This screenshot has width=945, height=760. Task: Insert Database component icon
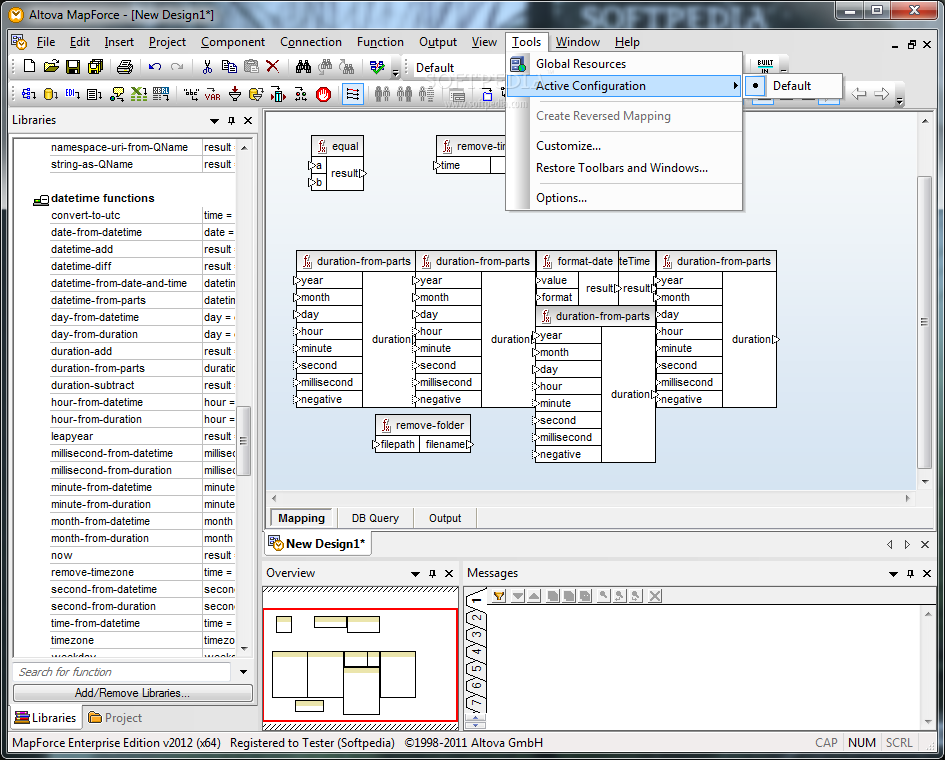51,94
